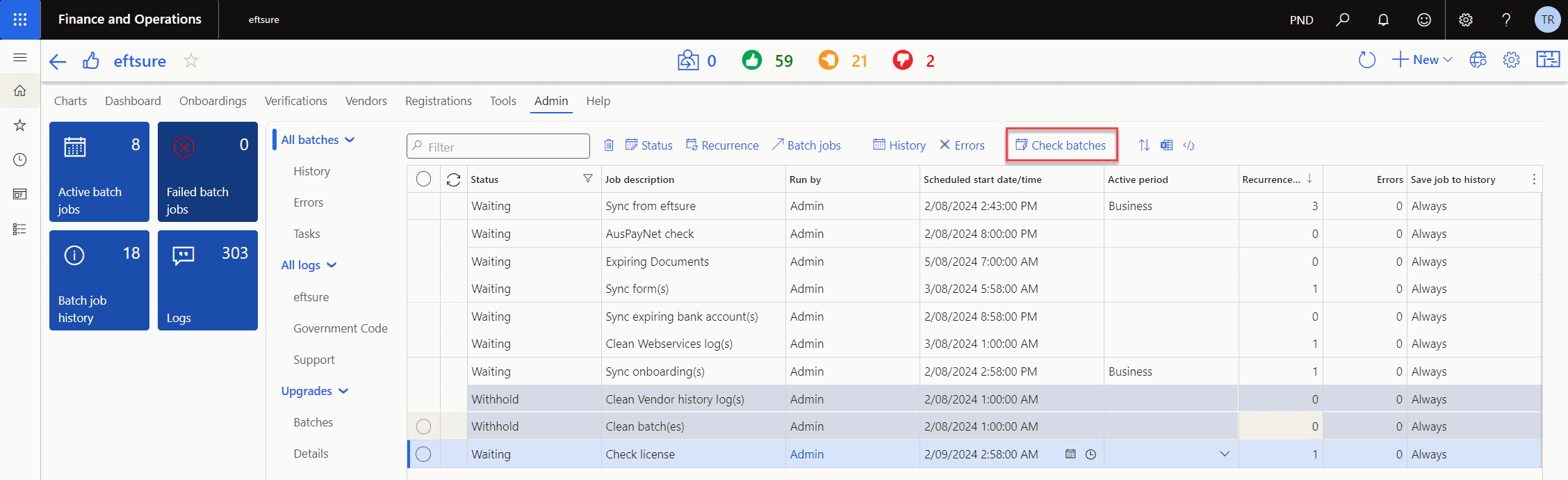The image size is (1568, 480).
Task: Switch to the Vendors tab
Action: pos(366,101)
